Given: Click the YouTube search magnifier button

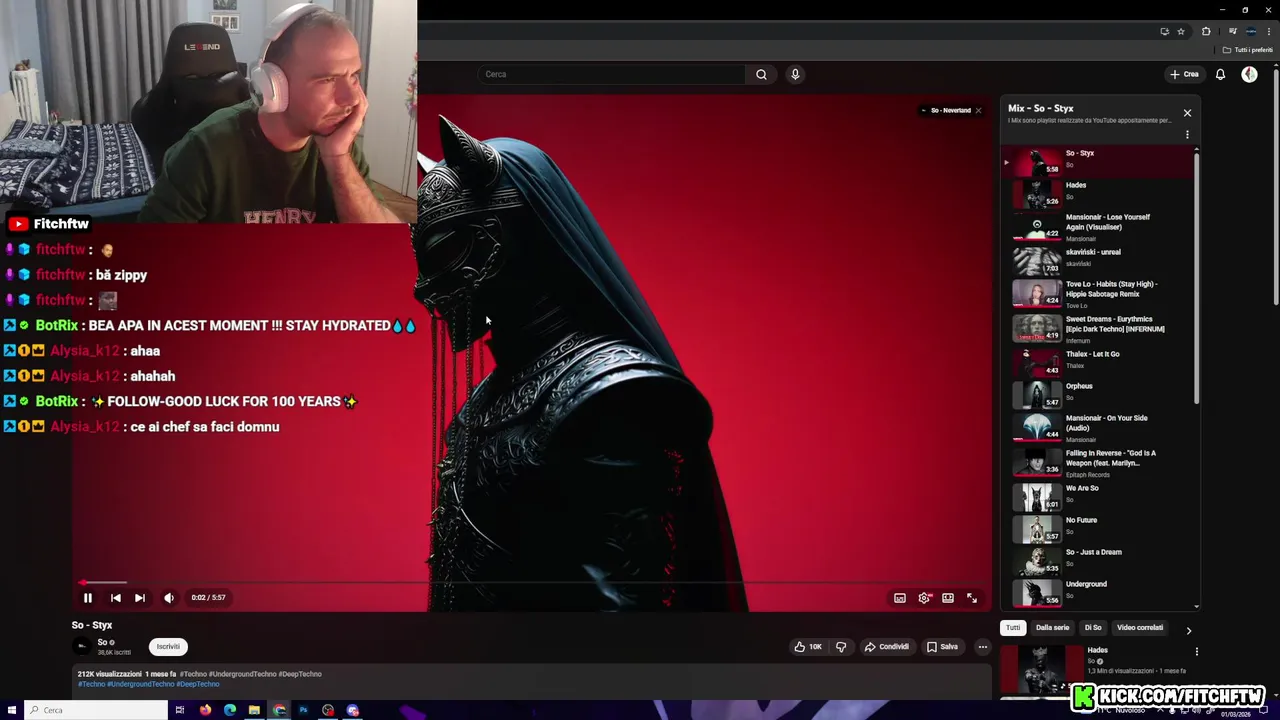Looking at the screenshot, I should [x=761, y=74].
